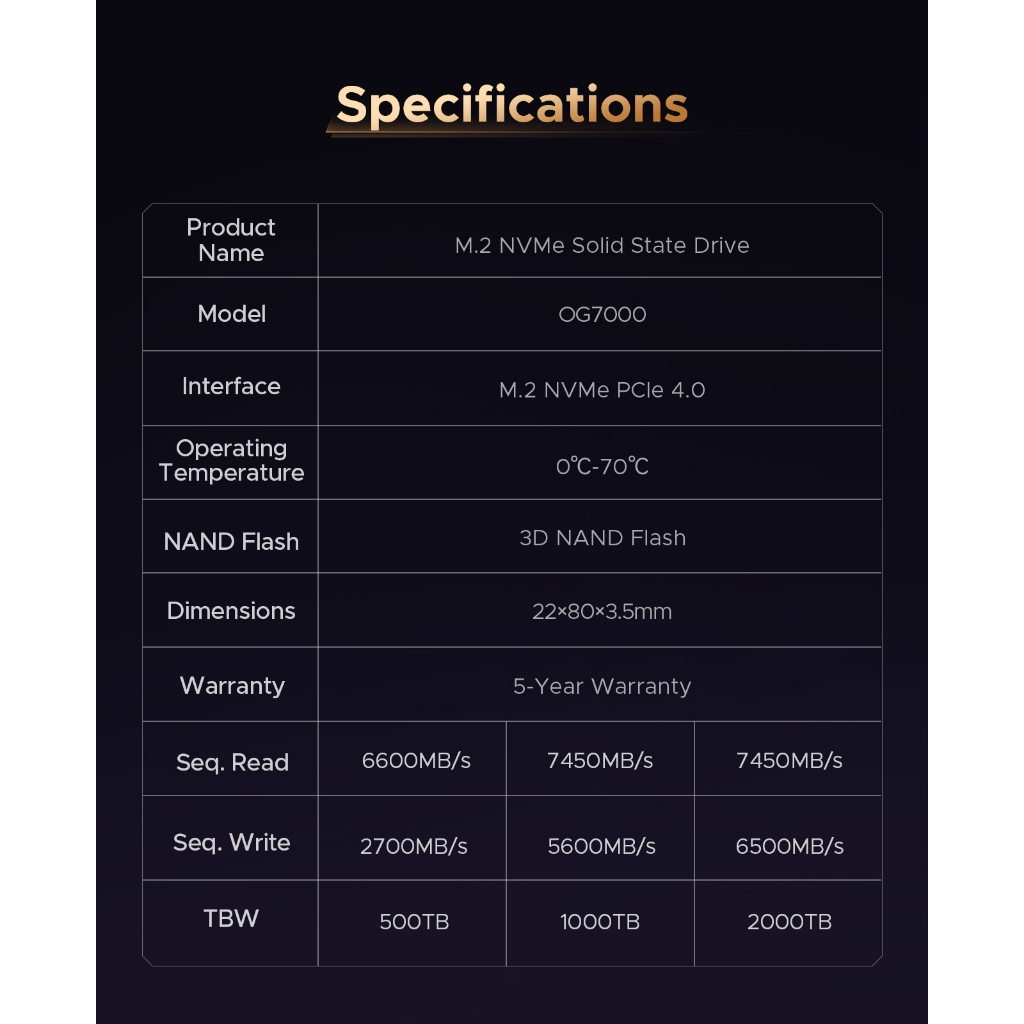Click the 5-Year Warranty value cell
This screenshot has height=1024, width=1024.
tap(601, 686)
